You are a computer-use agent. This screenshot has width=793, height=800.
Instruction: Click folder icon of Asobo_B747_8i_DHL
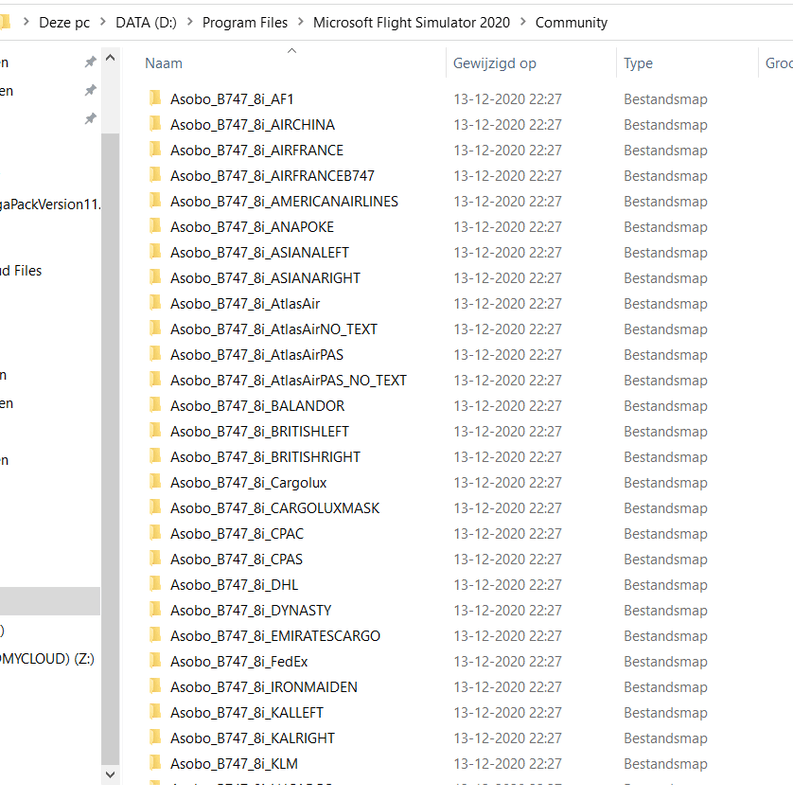(x=155, y=584)
